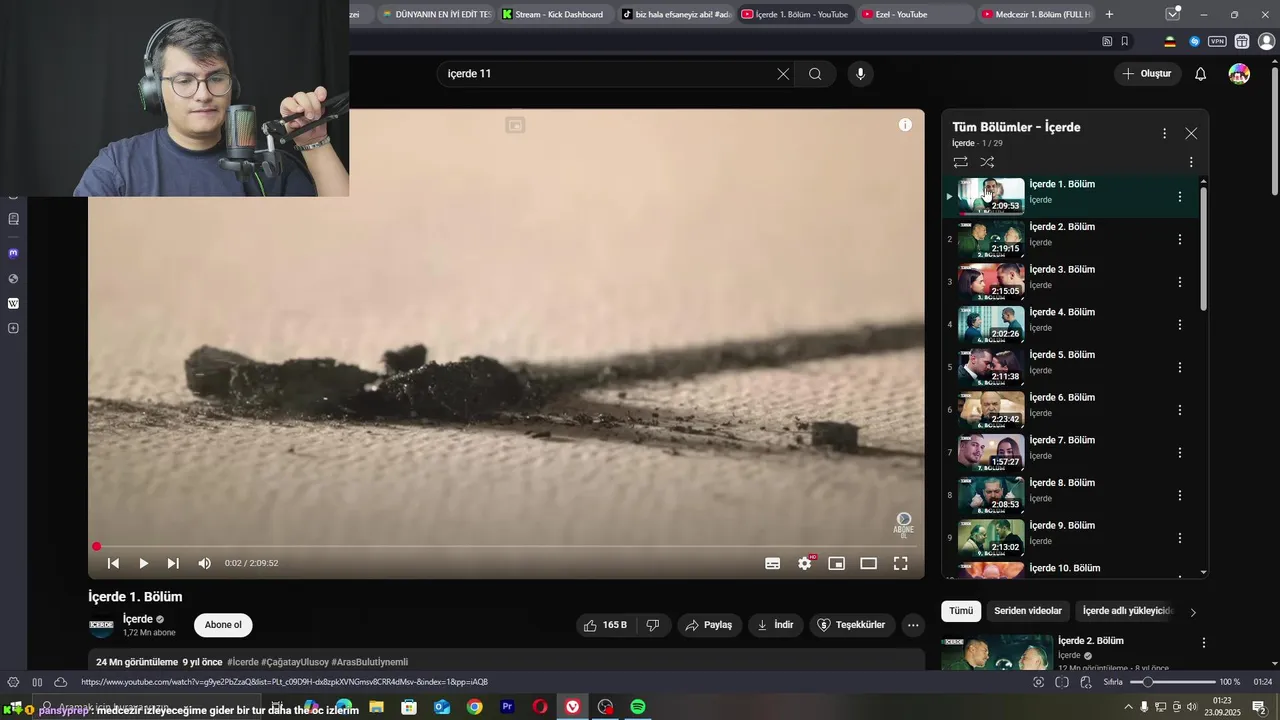
Task: Enter fullscreen mode
Action: [900, 563]
